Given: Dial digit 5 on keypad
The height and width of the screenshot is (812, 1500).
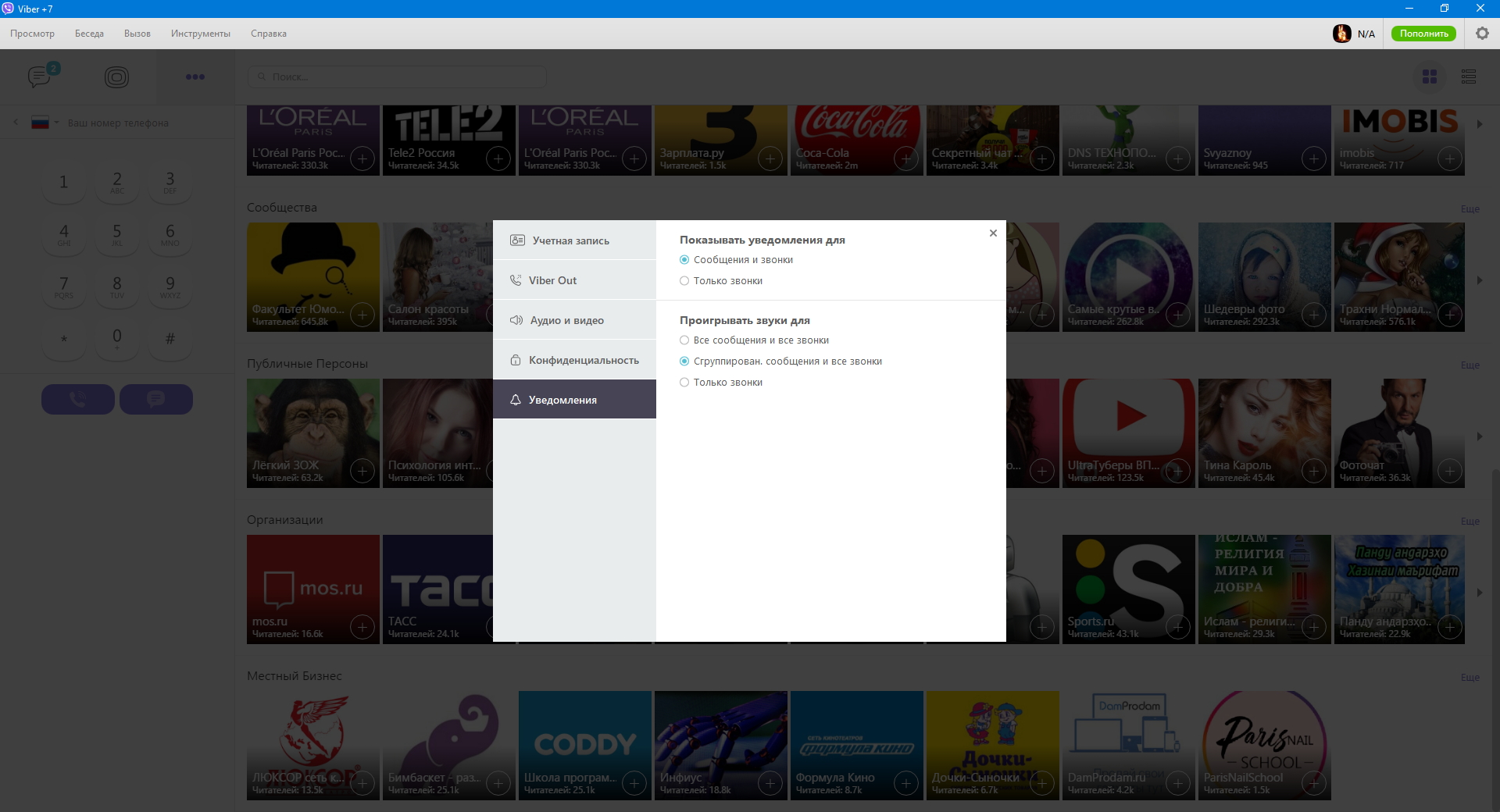Looking at the screenshot, I should tap(117, 233).
